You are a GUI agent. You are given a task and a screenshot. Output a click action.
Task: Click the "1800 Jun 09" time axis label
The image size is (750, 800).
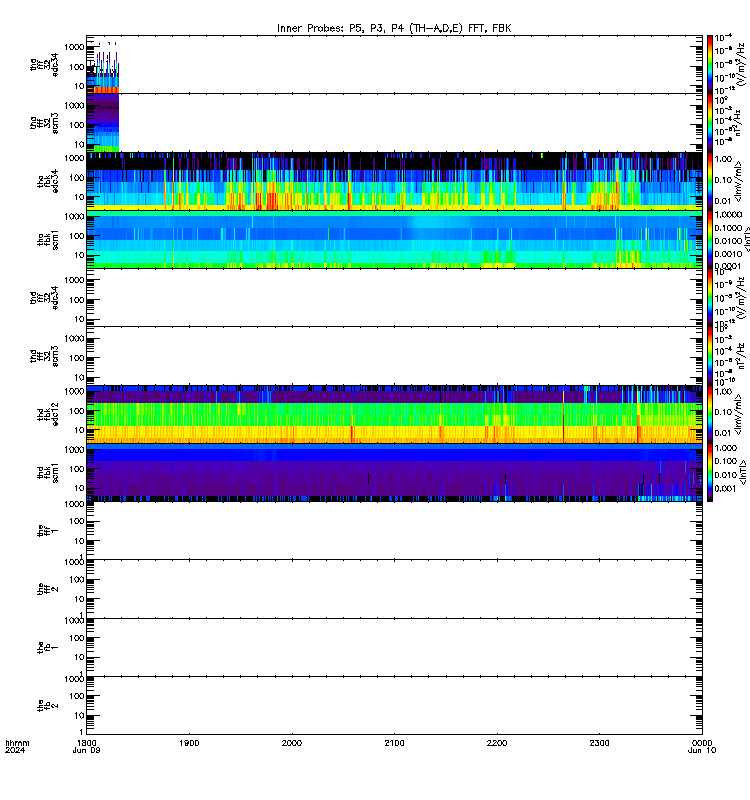coord(86,746)
